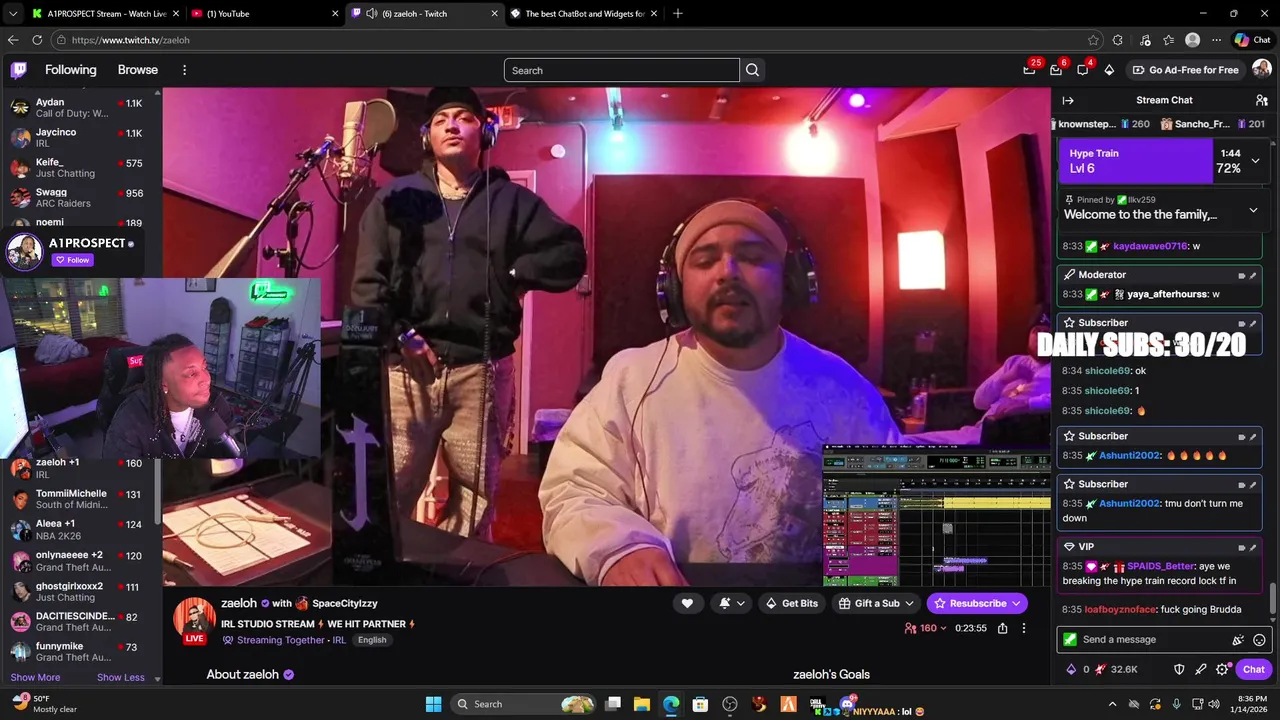The image size is (1280, 720).
Task: Open a new browser tab
Action: (x=678, y=13)
